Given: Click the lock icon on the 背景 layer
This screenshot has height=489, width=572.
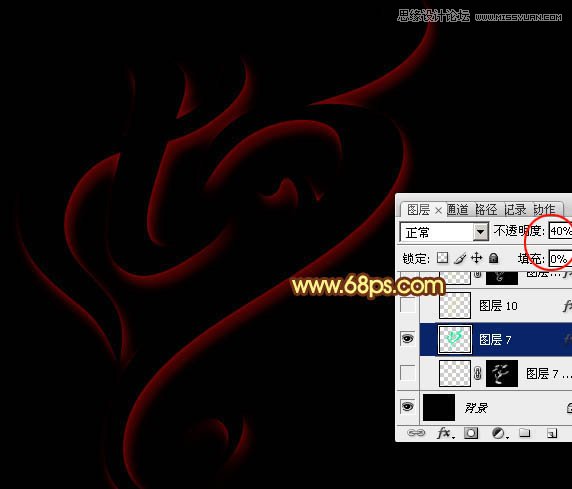Looking at the screenshot, I should tap(569, 408).
